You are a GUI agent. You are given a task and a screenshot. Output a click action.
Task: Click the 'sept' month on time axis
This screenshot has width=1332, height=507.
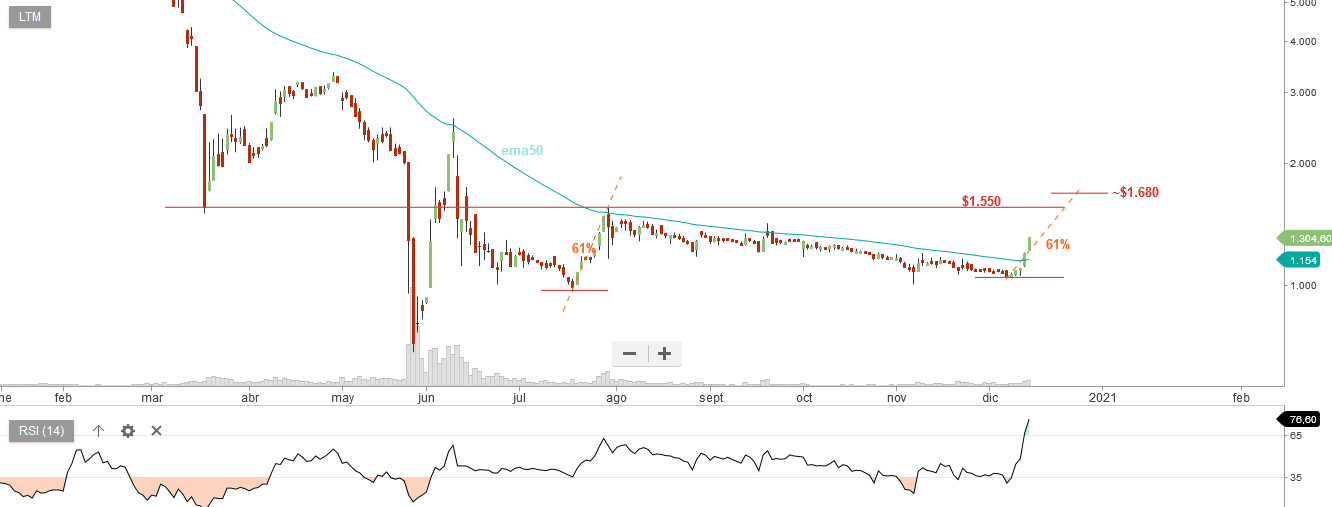pyautogui.click(x=711, y=397)
